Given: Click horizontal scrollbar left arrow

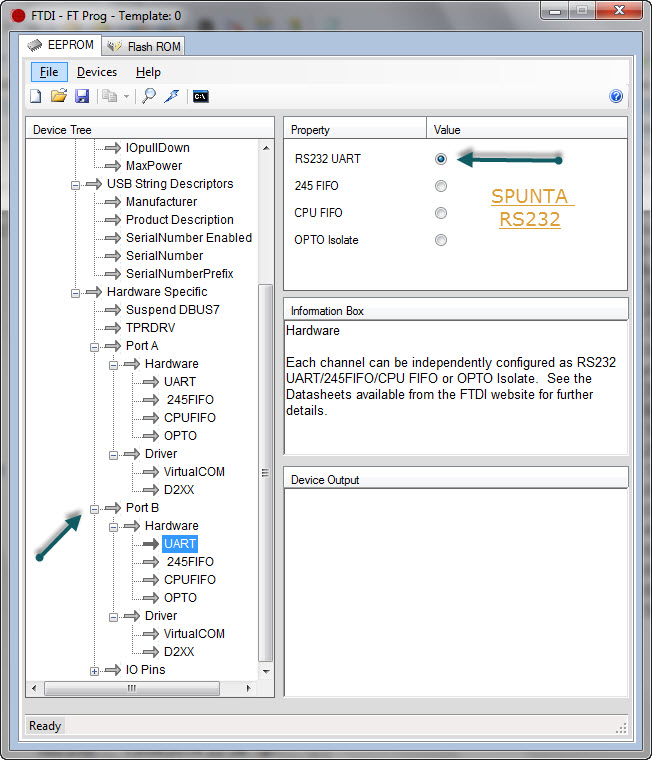Looking at the screenshot, I should click(x=33, y=688).
